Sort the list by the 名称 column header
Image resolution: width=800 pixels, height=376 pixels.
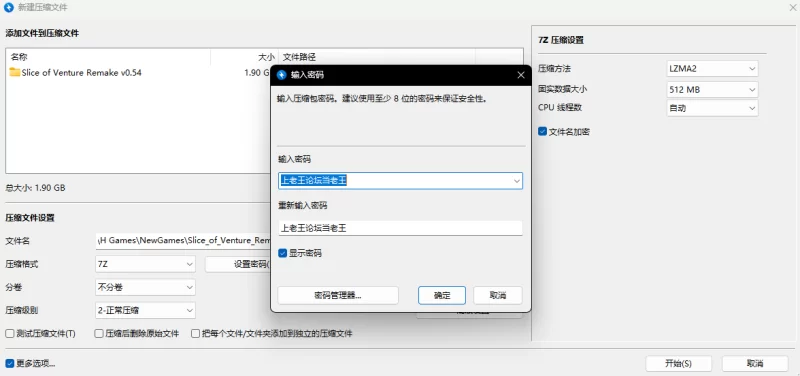pyautogui.click(x=108, y=57)
